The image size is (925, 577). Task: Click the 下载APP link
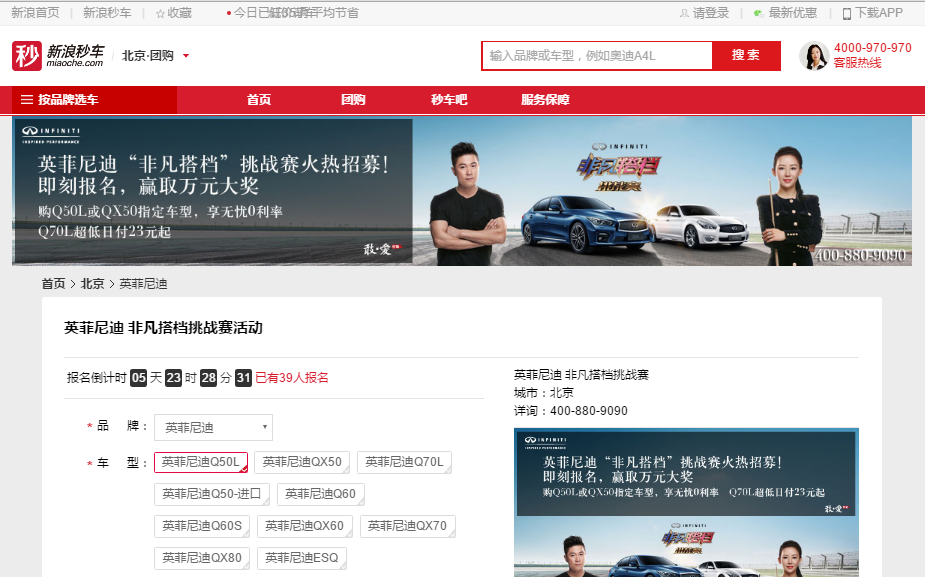pos(879,13)
